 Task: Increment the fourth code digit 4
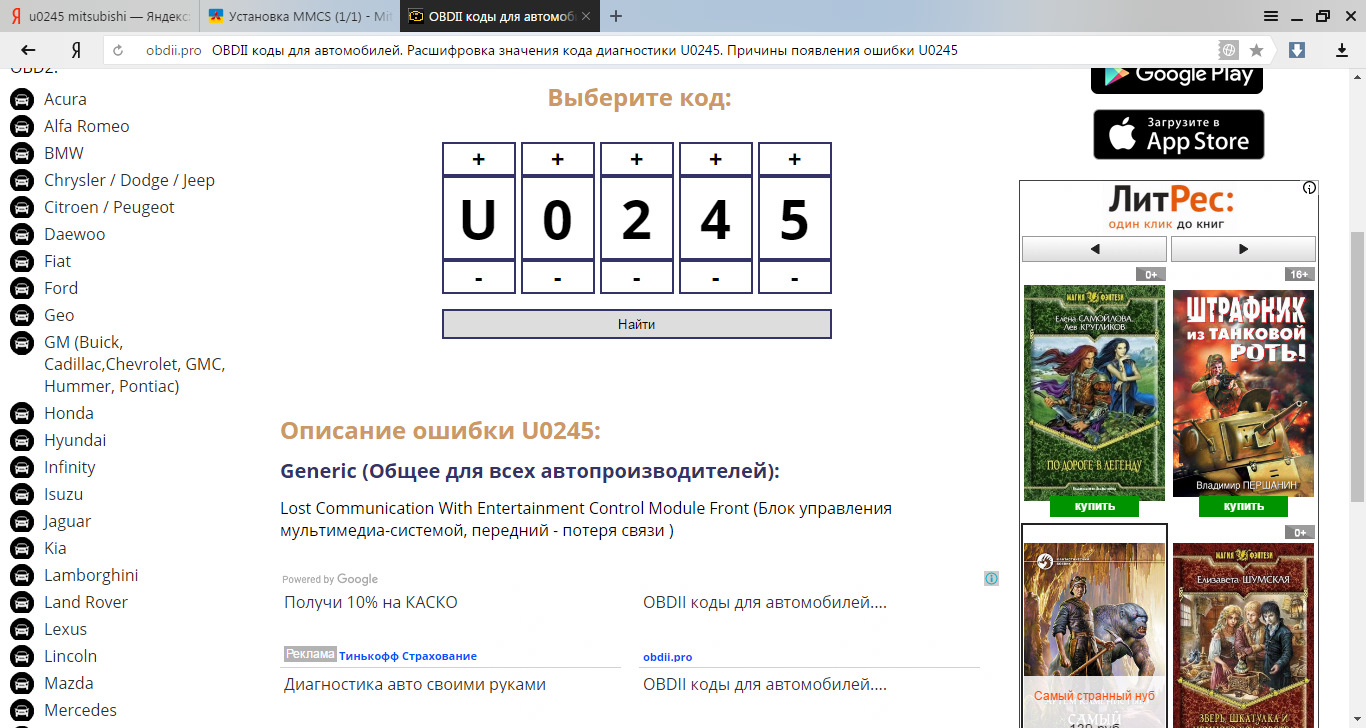pyautogui.click(x=716, y=159)
